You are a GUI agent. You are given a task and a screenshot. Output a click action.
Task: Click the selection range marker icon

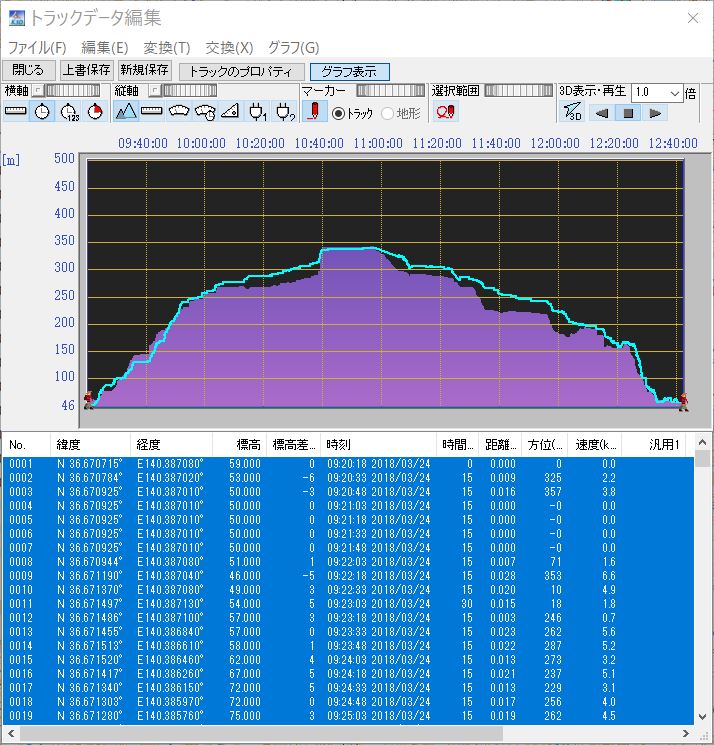point(446,112)
